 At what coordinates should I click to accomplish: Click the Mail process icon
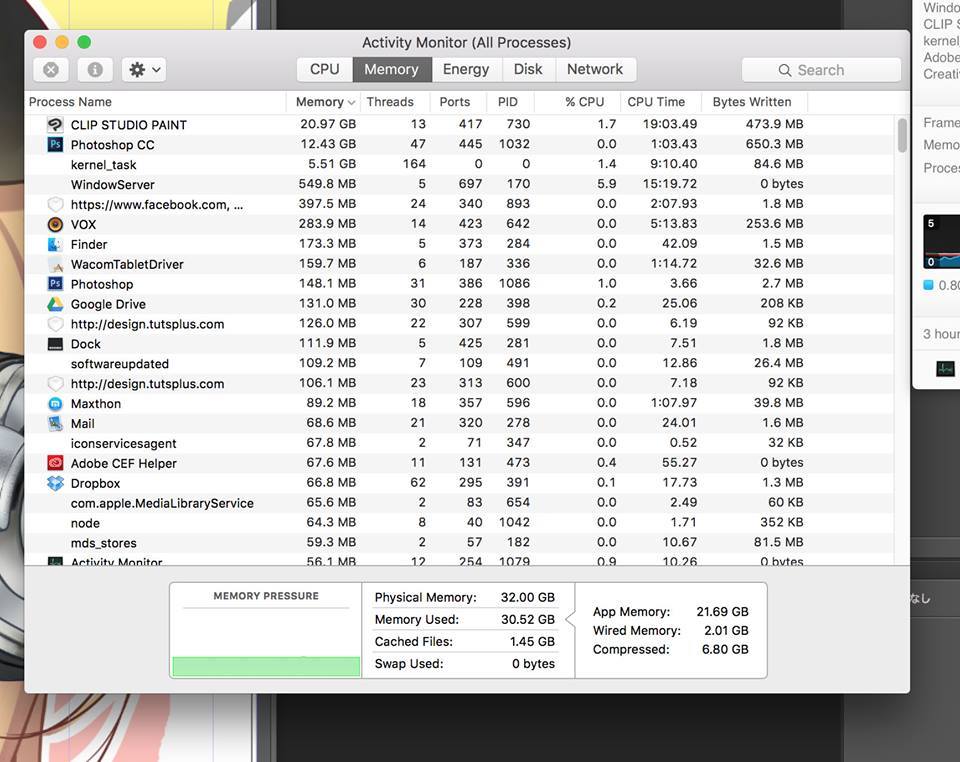55,424
